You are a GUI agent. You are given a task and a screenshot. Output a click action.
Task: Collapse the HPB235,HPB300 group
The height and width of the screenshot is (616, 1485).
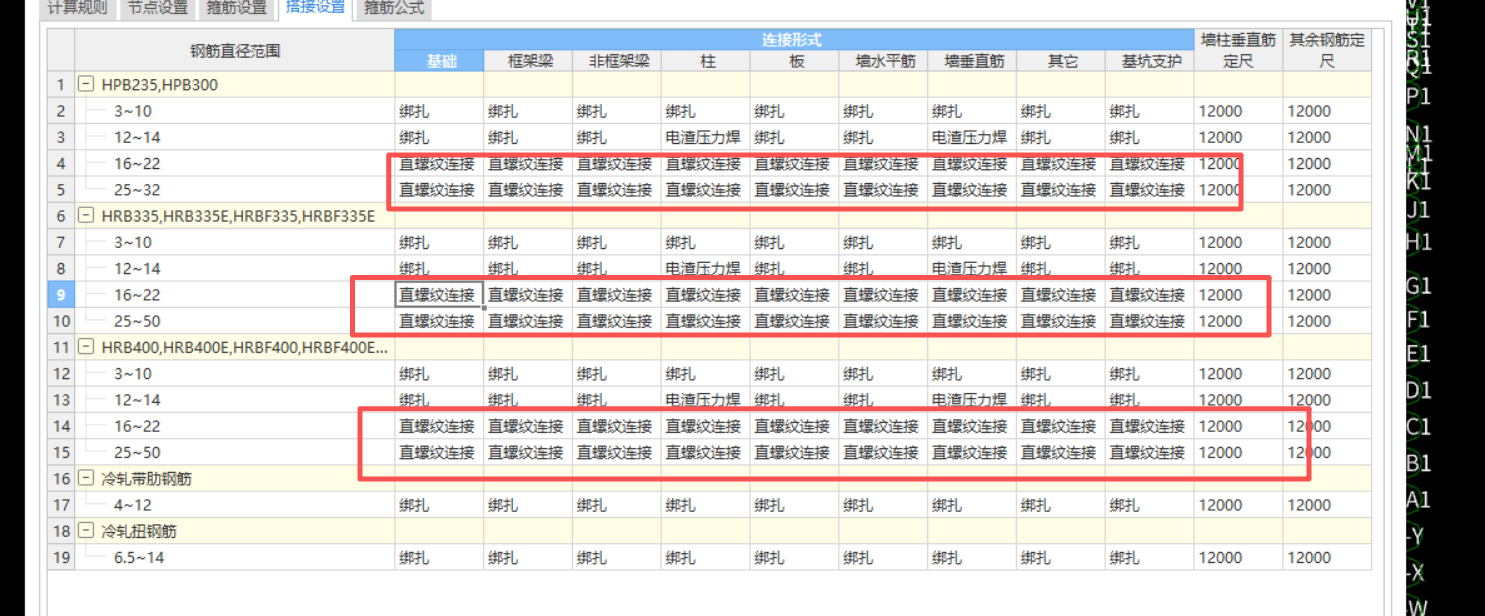point(88,85)
